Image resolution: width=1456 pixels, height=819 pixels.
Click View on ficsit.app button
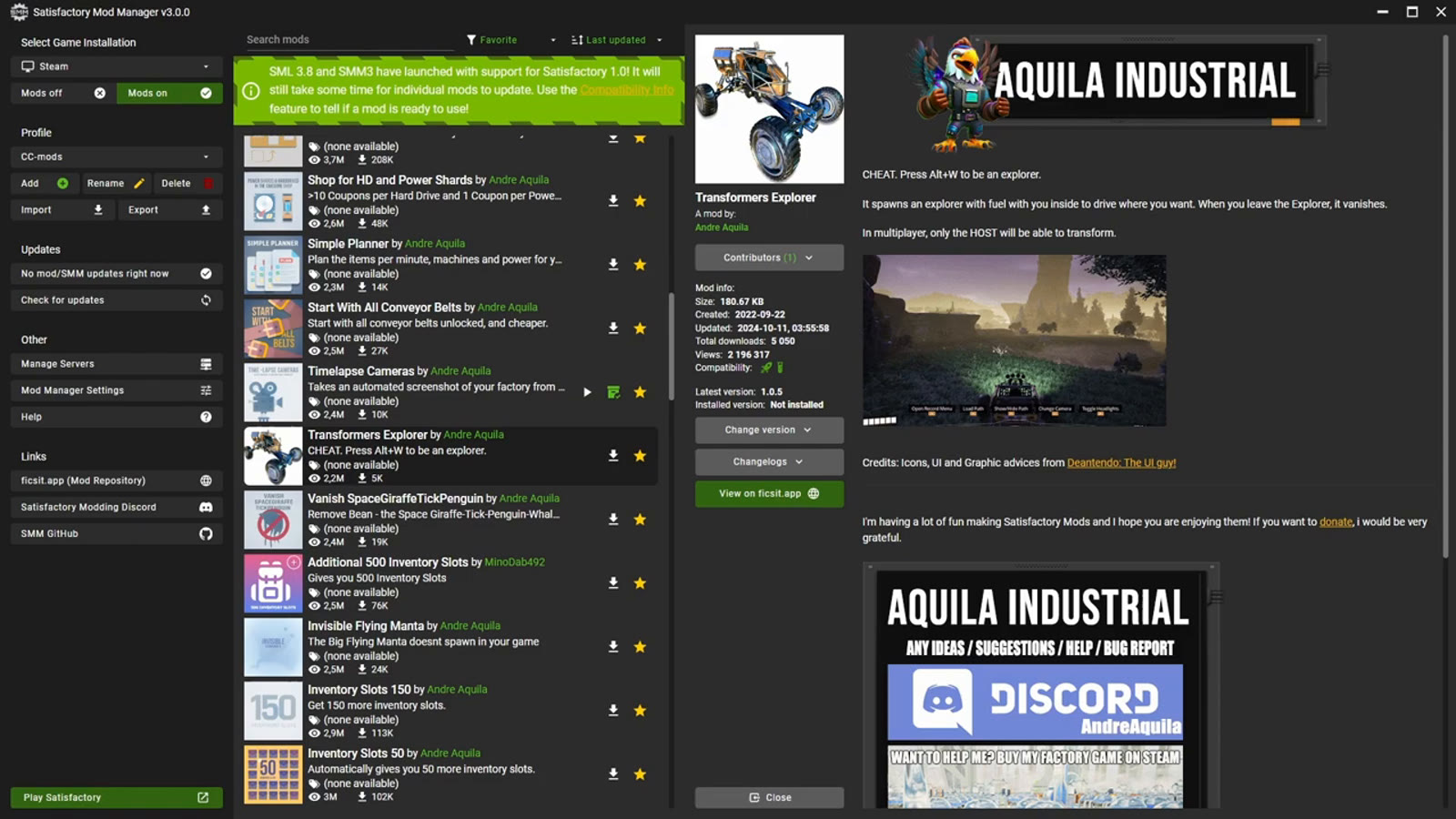769,493
